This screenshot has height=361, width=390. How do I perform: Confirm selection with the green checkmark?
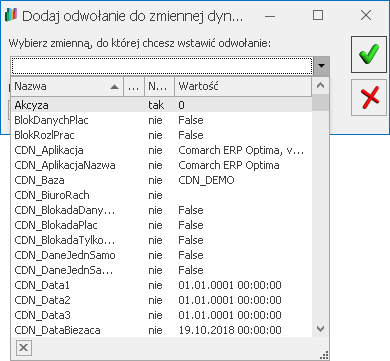coord(370,55)
